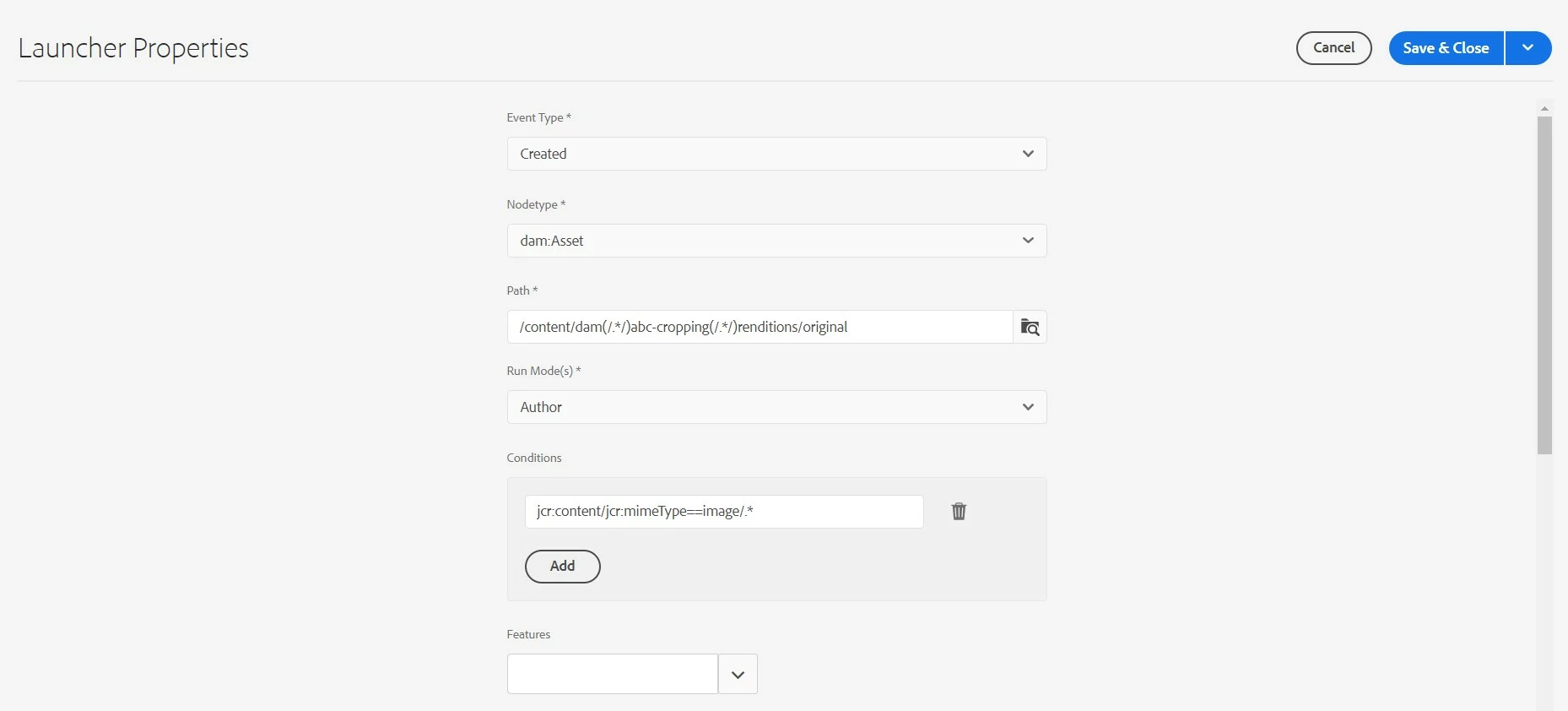Add a new condition with Add button

pos(562,567)
